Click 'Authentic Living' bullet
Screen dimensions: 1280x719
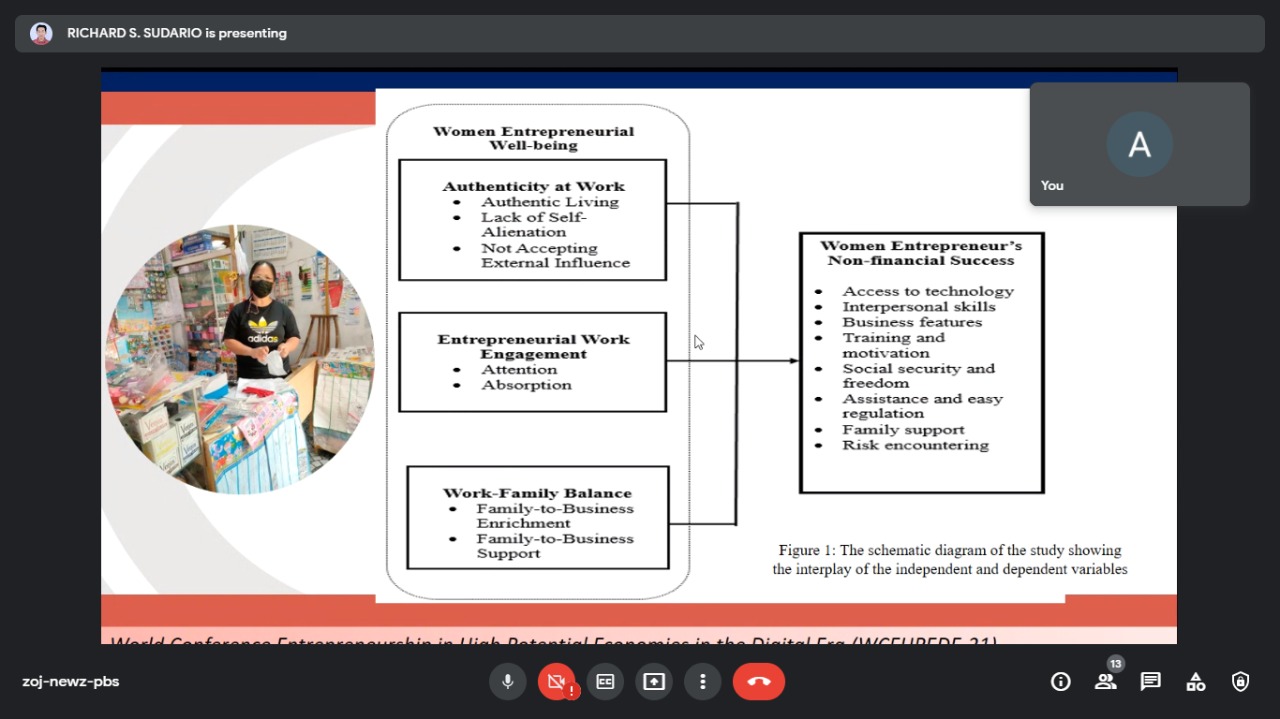550,201
